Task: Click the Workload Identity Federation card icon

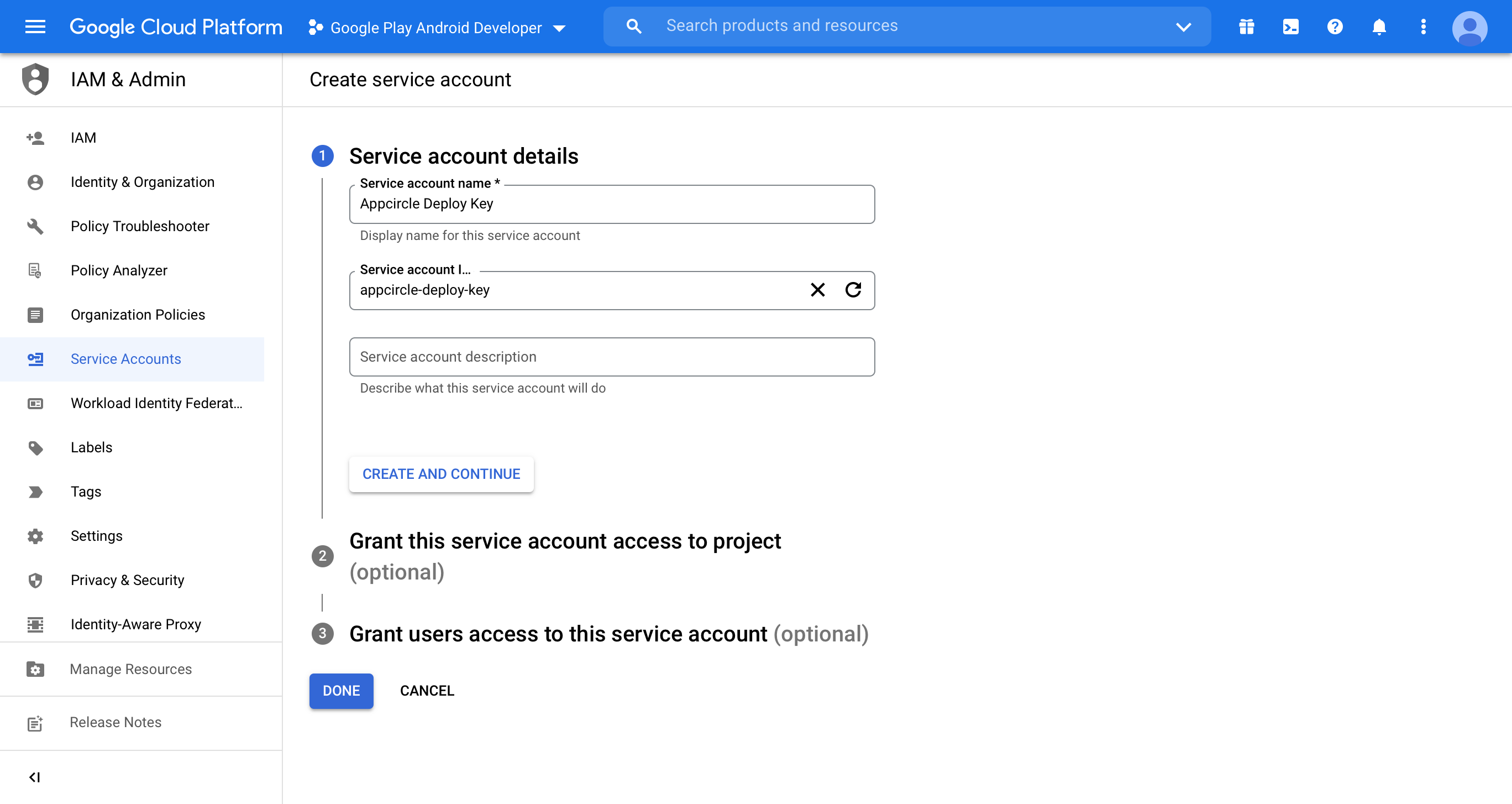Action: click(35, 404)
